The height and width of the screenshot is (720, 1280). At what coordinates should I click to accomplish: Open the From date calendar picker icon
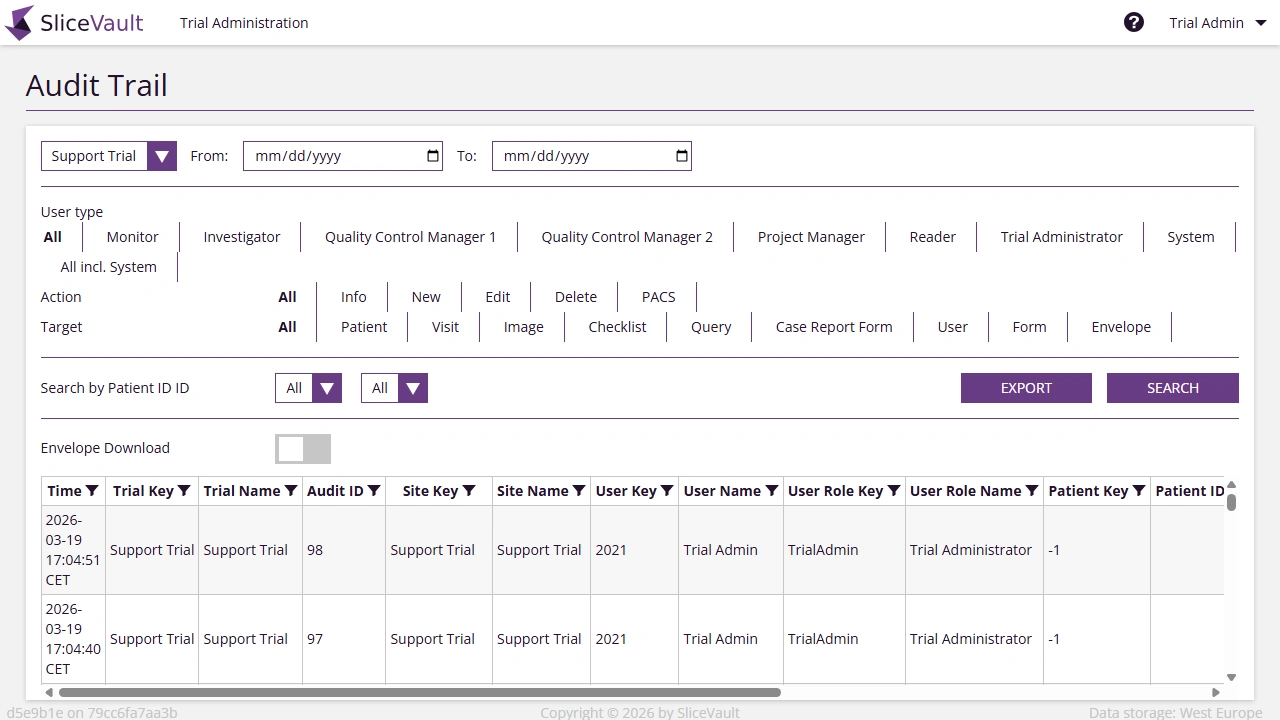point(430,156)
